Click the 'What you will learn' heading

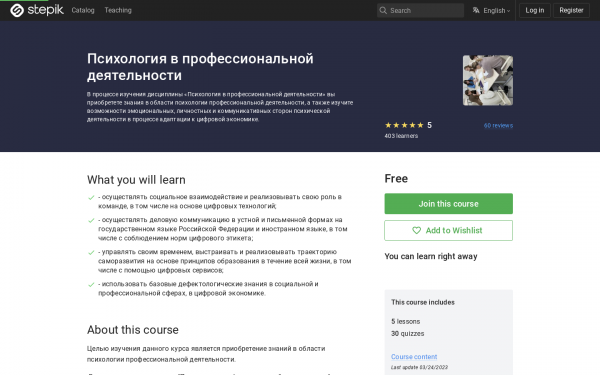point(136,180)
